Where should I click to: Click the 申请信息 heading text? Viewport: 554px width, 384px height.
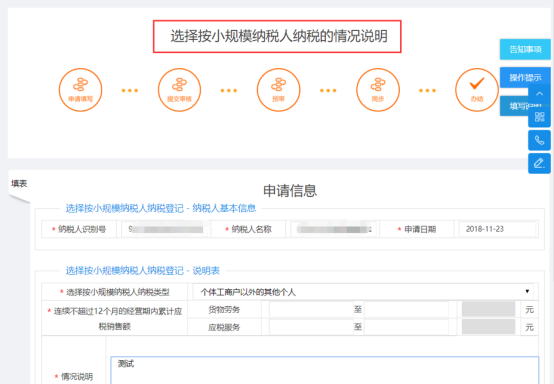(290, 191)
